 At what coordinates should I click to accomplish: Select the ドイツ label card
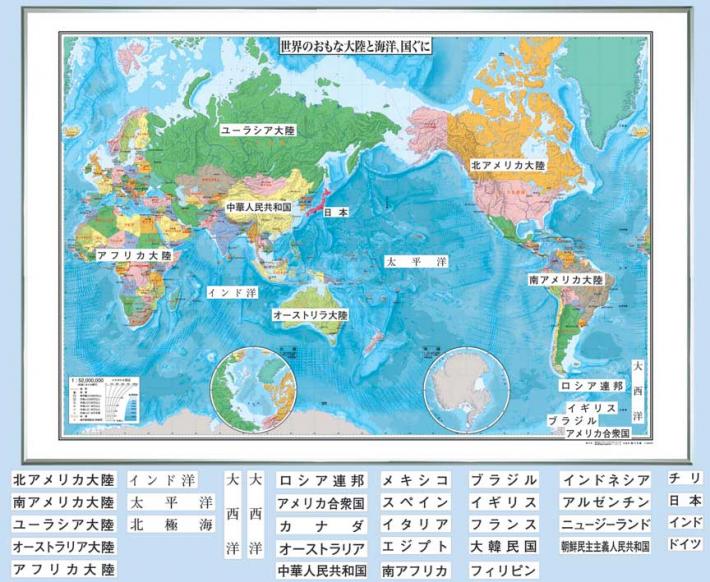tap(685, 545)
